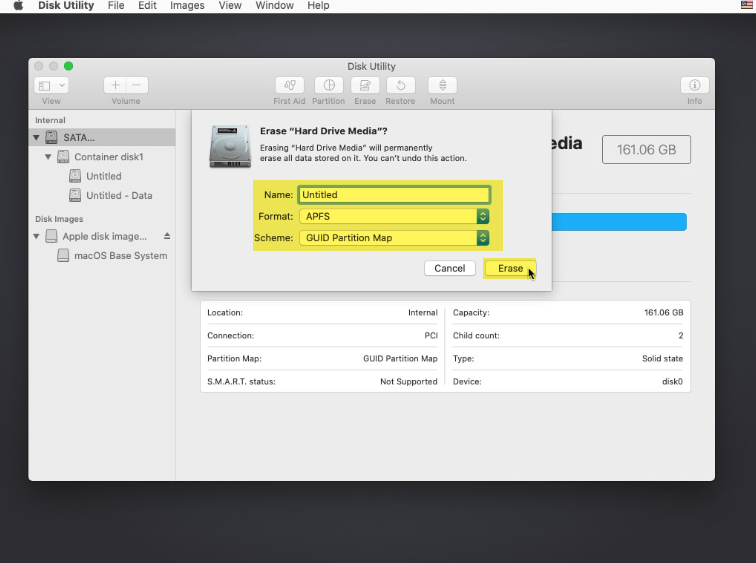Select macOS Base System label in sidebar
Screen dimensions: 756x563
point(121,255)
